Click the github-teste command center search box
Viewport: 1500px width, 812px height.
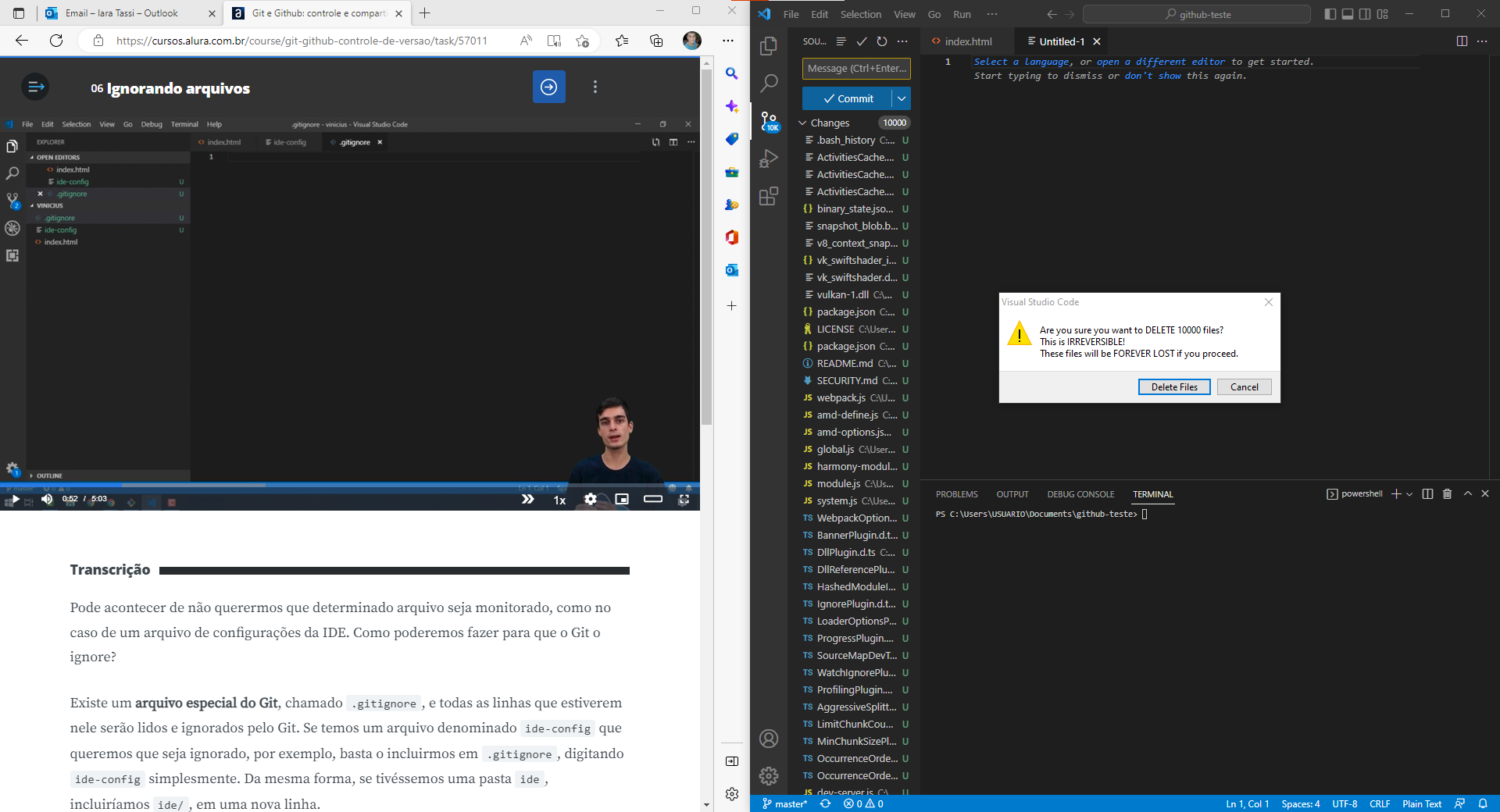pyautogui.click(x=1197, y=14)
